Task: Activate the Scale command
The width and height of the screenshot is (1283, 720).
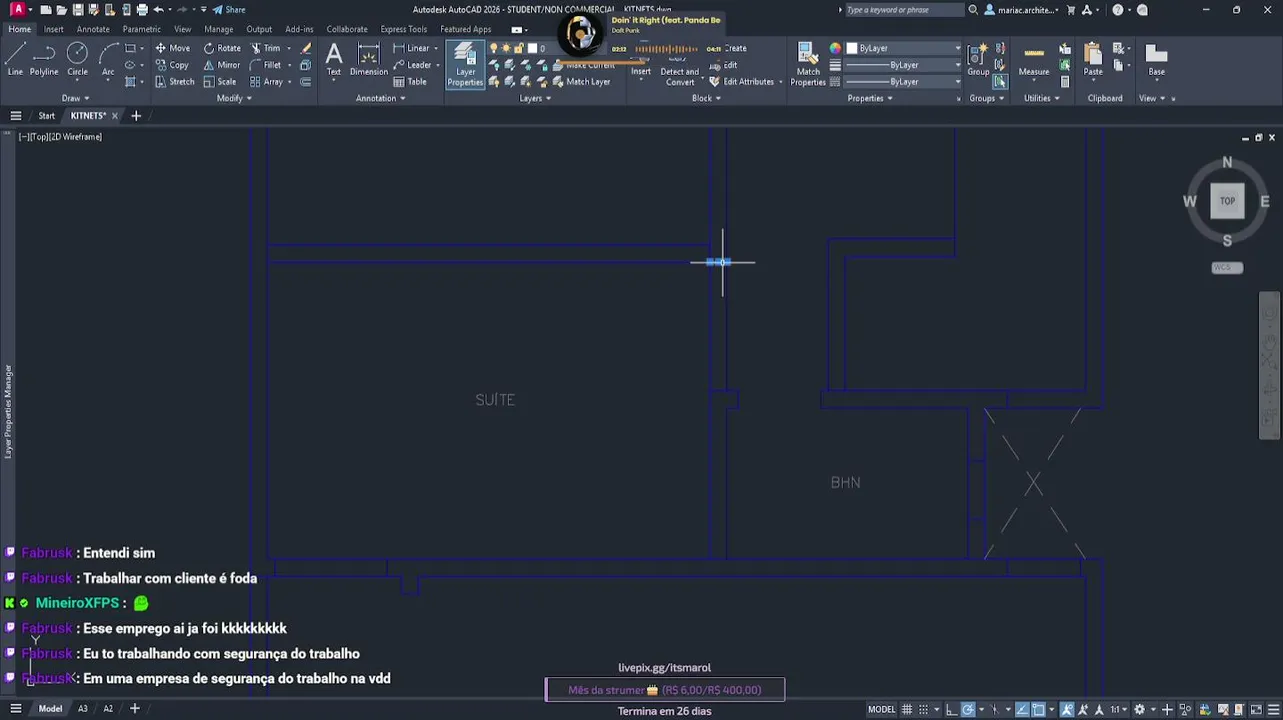Action: tap(220, 82)
